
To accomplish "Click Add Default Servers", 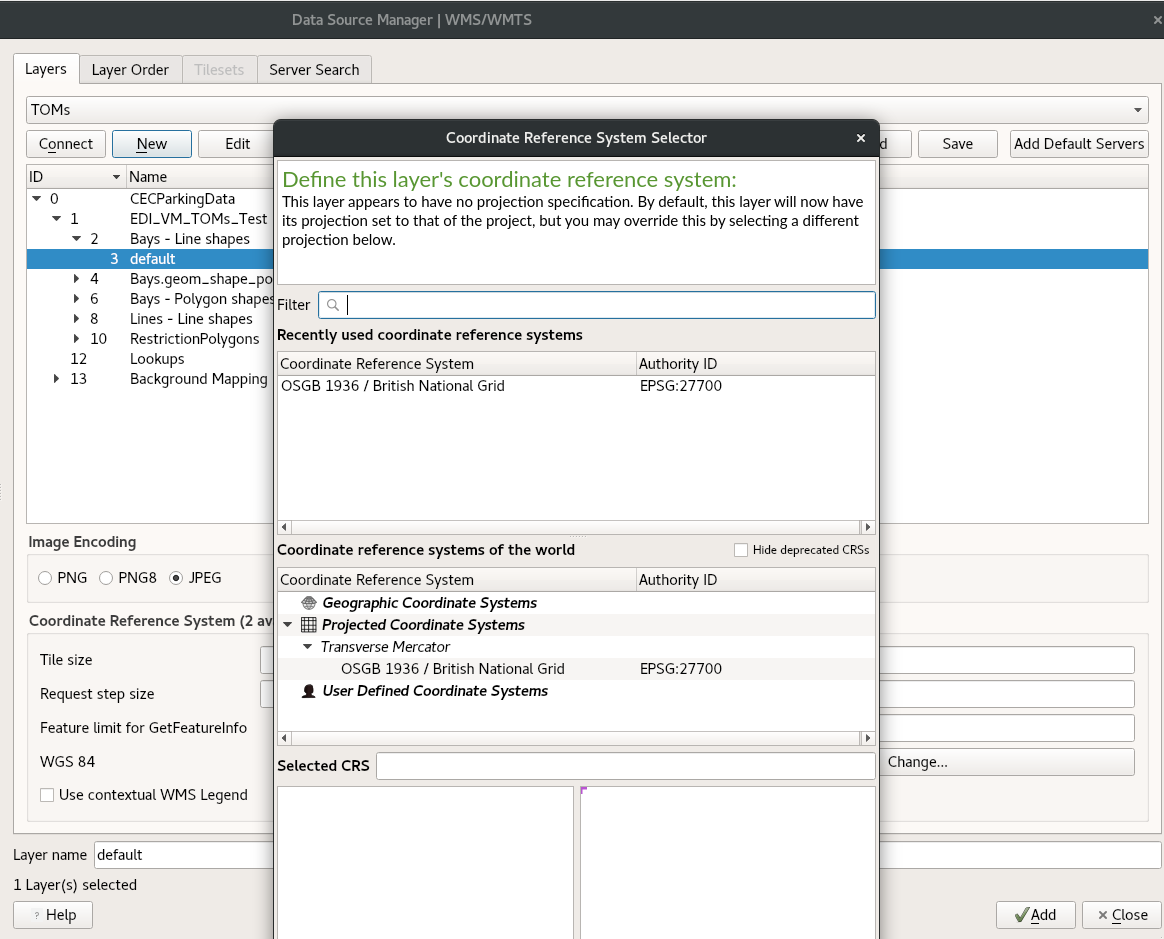I will click(1079, 144).
